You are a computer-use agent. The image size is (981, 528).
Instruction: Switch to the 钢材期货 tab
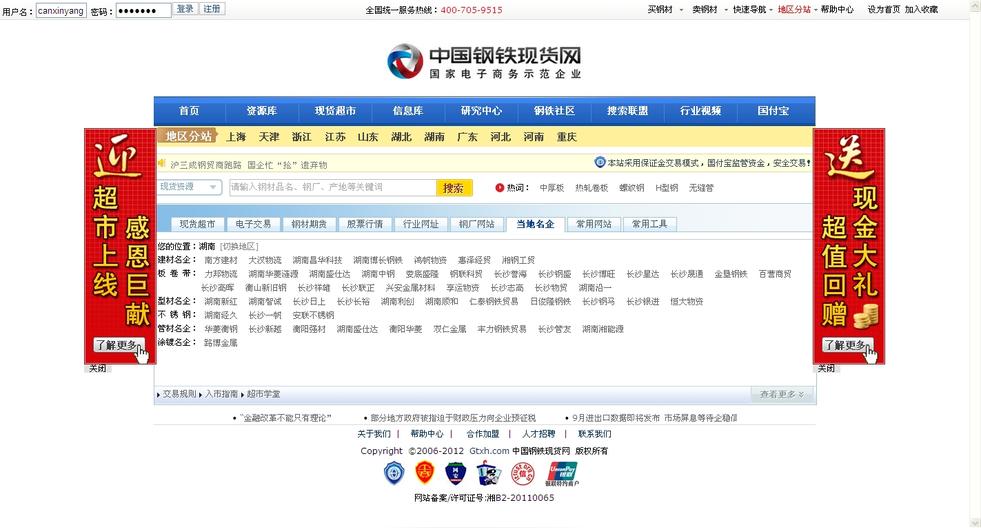tap(308, 224)
